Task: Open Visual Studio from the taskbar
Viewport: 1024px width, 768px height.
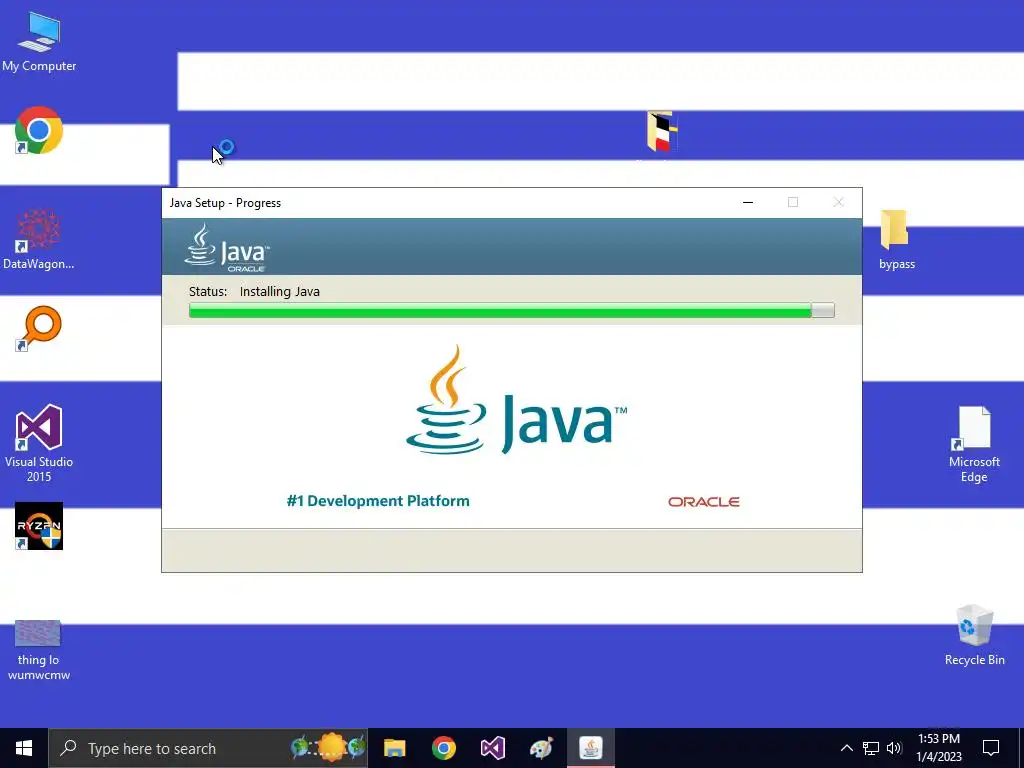Action: point(492,748)
